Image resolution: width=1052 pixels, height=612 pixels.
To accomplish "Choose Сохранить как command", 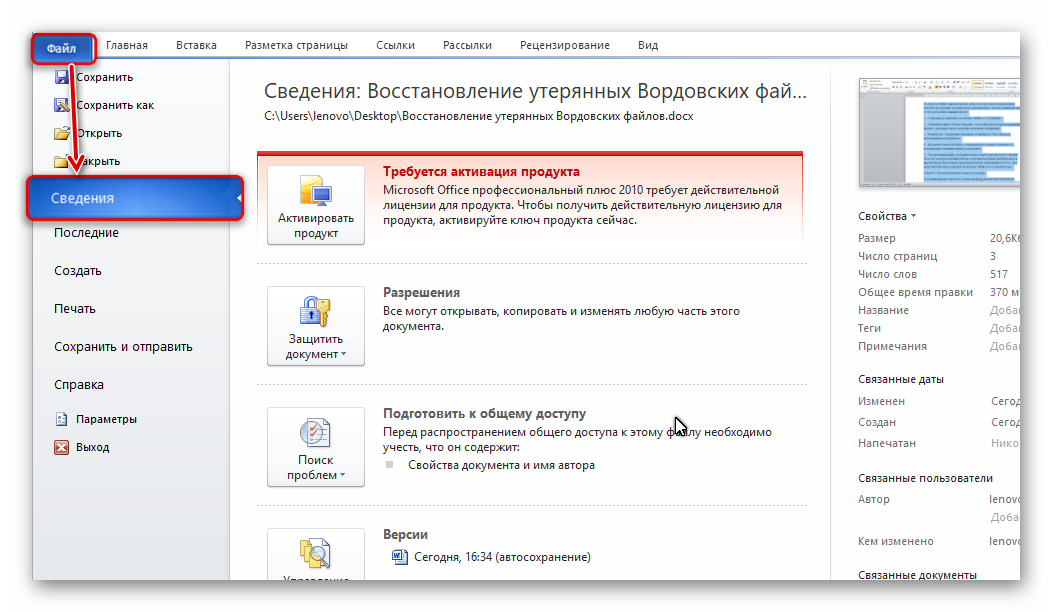I will click(115, 105).
